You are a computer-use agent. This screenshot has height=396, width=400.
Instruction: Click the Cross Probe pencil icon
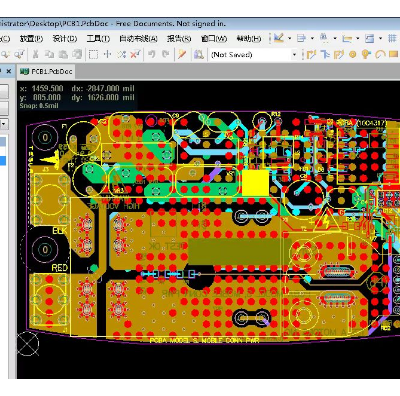[182, 54]
